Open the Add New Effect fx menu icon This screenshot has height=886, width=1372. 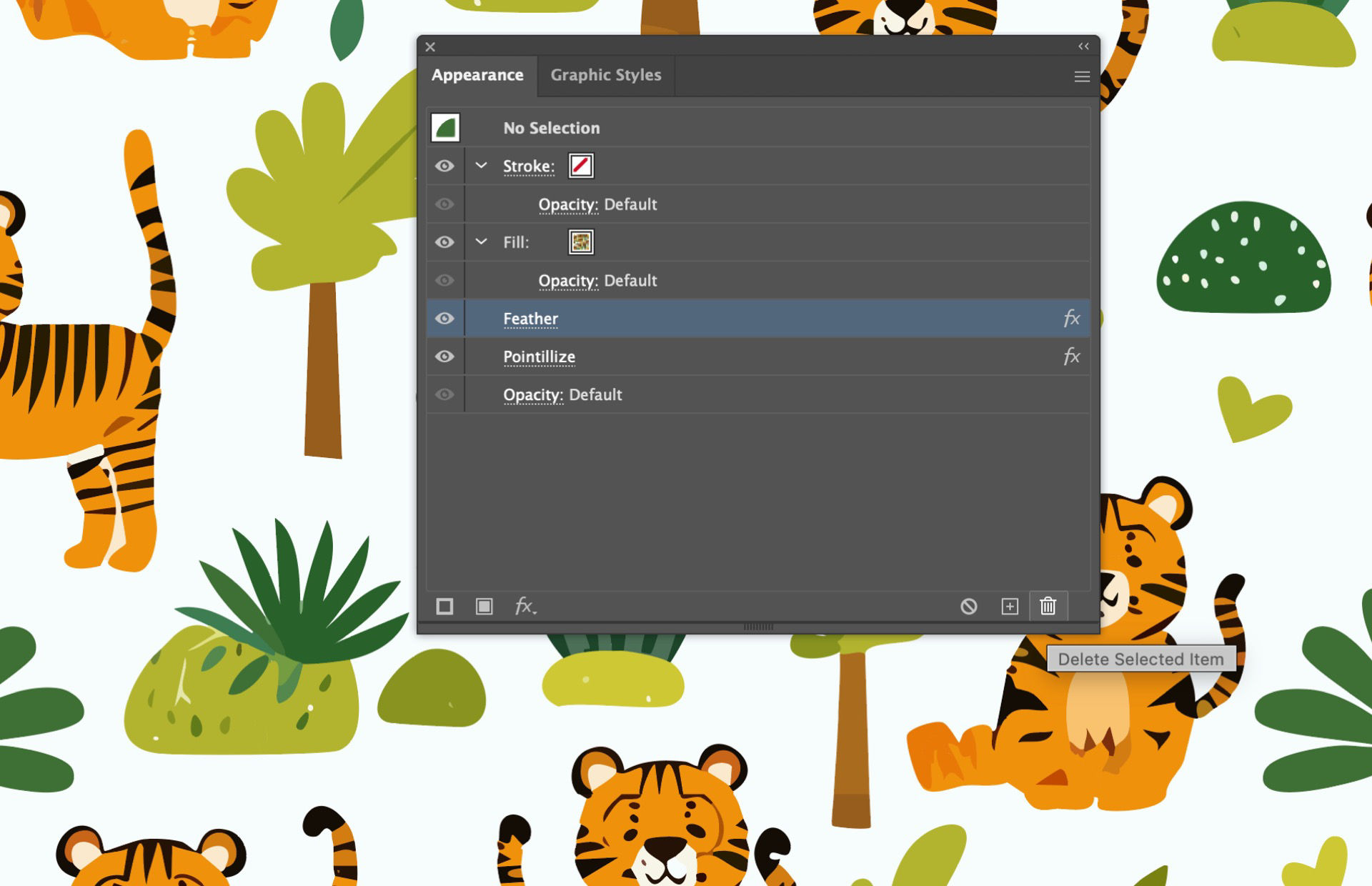(x=526, y=606)
